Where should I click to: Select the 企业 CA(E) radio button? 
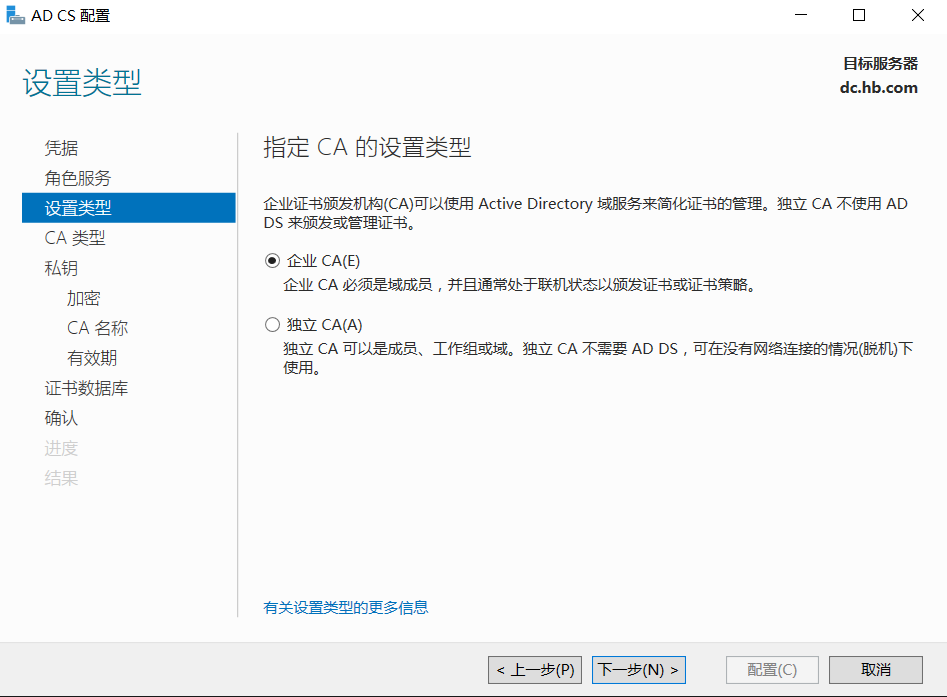pyautogui.click(x=272, y=260)
